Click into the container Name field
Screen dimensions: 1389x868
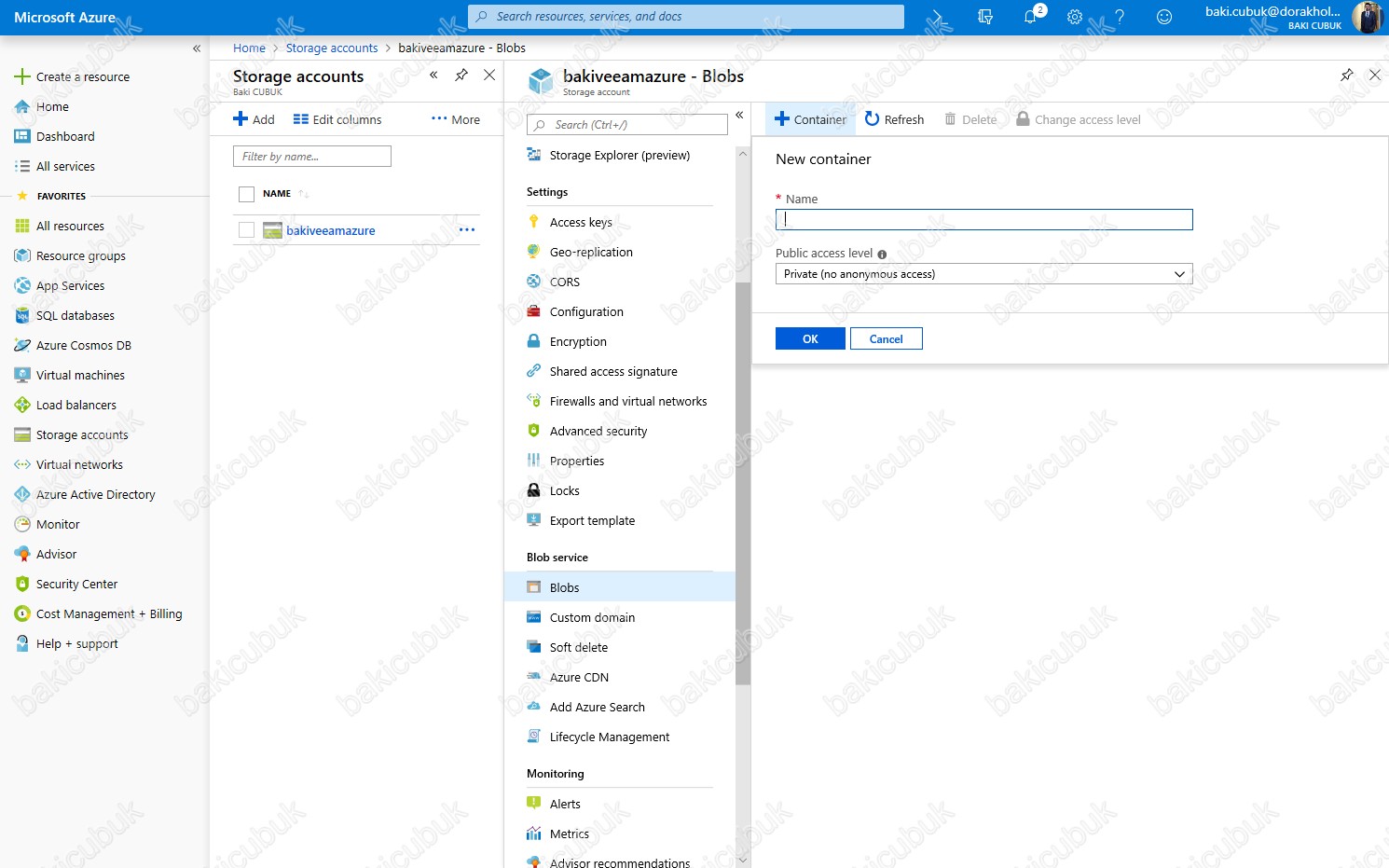click(983, 219)
